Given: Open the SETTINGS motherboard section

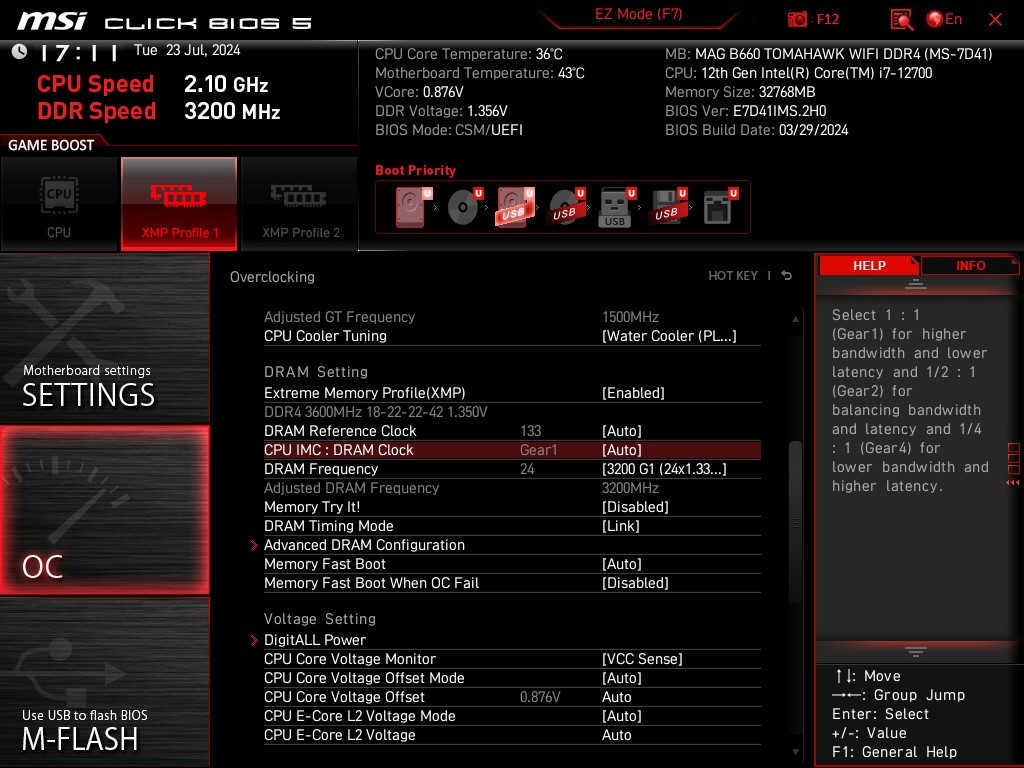Looking at the screenshot, I should (104, 338).
